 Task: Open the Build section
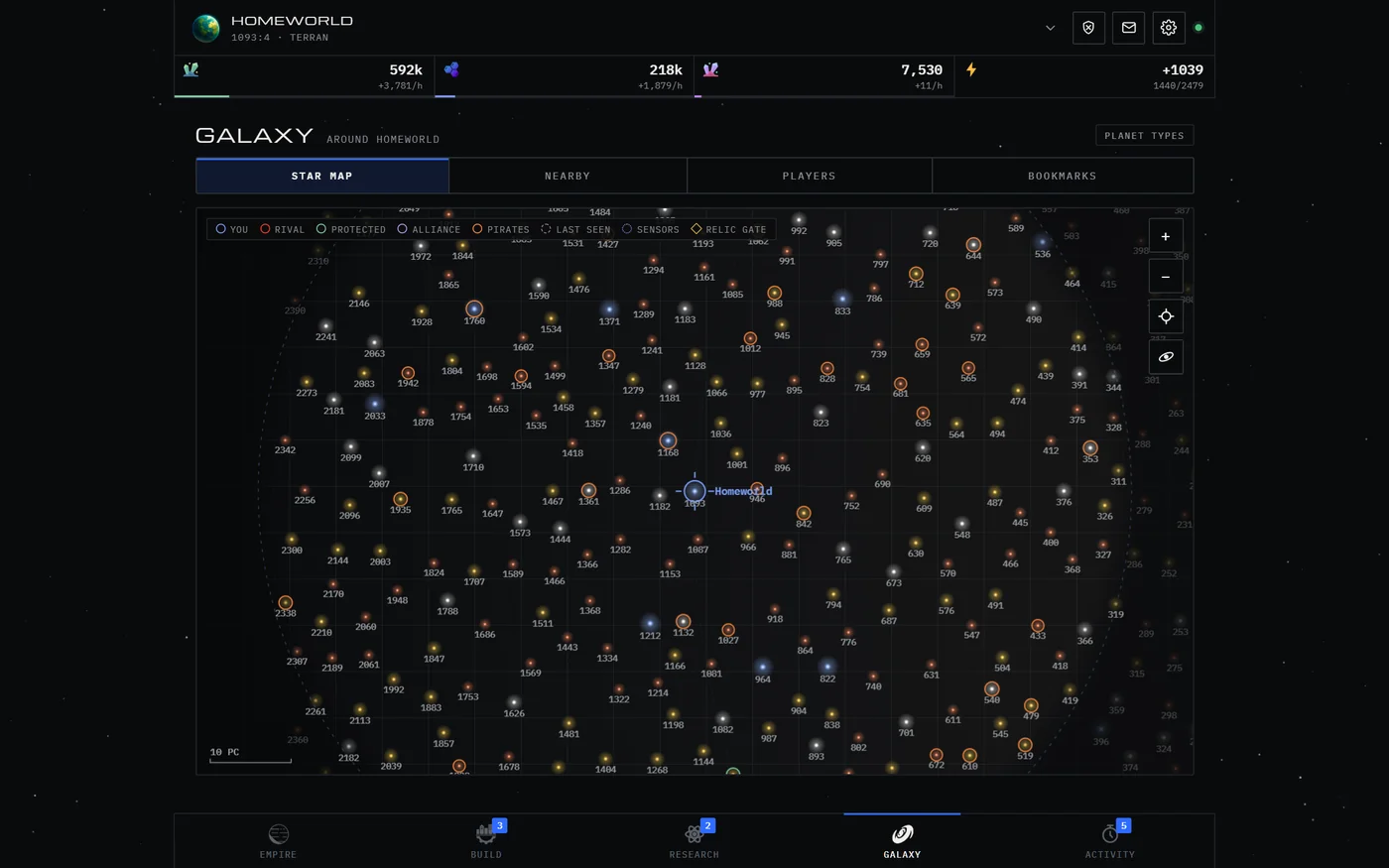pyautogui.click(x=486, y=840)
